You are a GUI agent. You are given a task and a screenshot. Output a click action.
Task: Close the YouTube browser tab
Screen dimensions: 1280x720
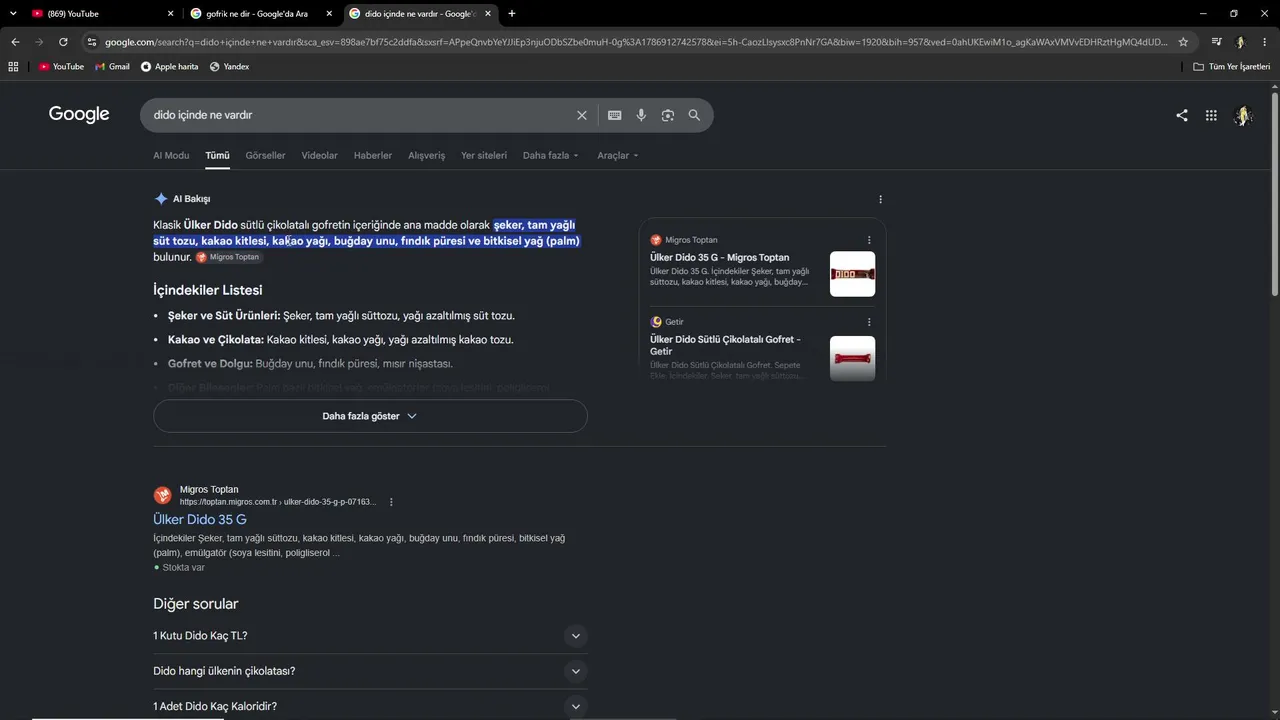coord(170,13)
